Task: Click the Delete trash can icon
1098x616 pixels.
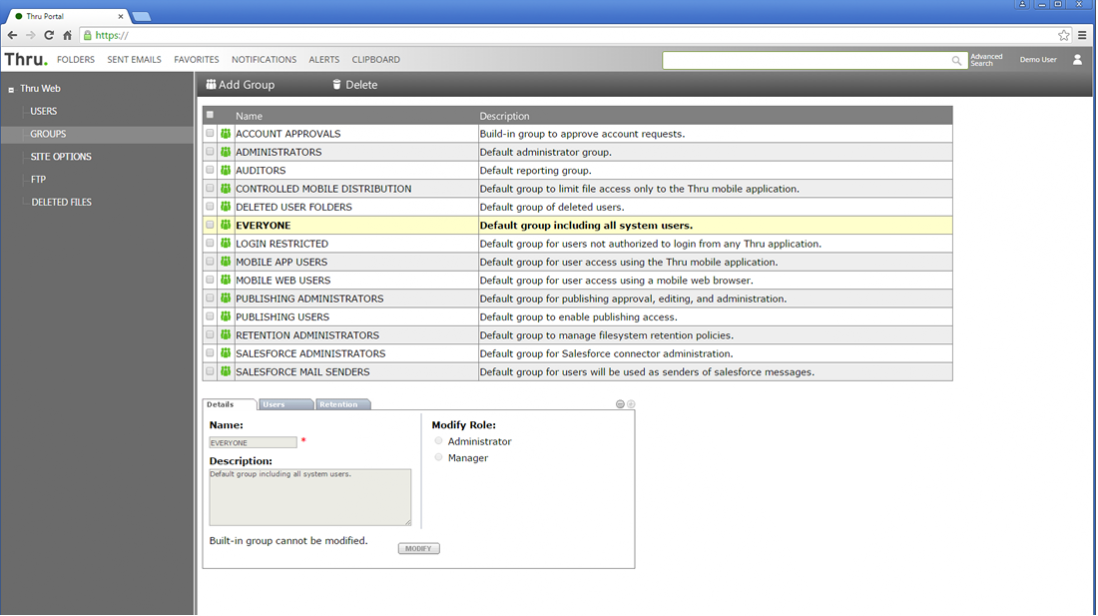Action: 337,85
